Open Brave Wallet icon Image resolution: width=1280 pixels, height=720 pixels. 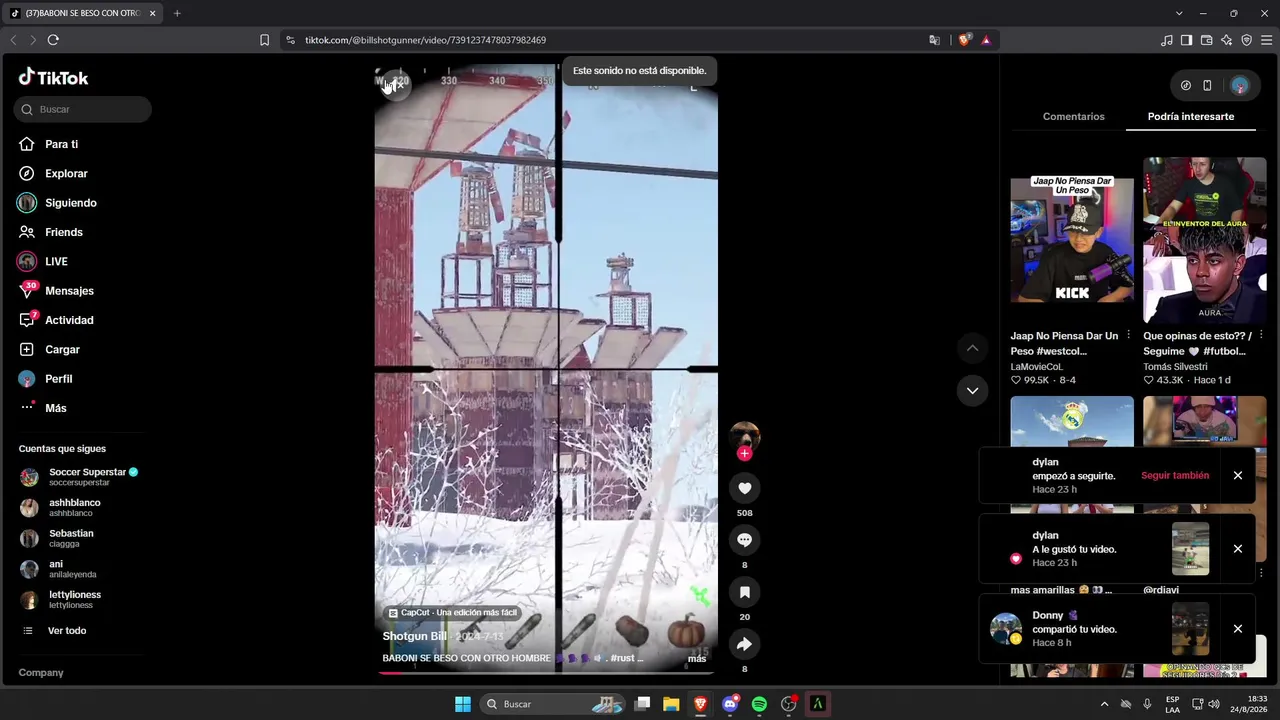[1206, 40]
